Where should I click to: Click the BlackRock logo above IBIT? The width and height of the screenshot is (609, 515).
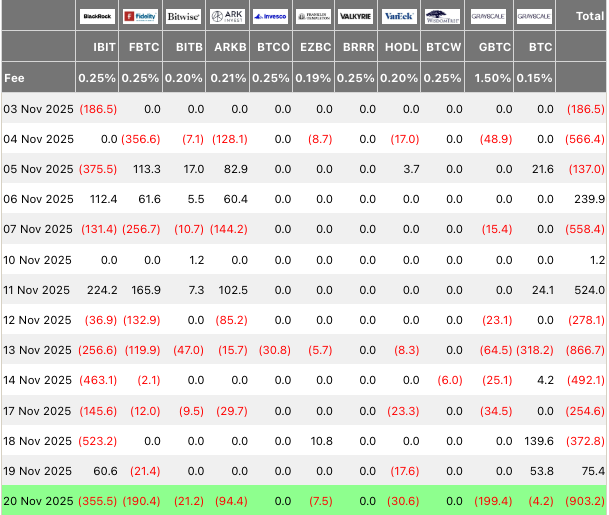coord(97,17)
